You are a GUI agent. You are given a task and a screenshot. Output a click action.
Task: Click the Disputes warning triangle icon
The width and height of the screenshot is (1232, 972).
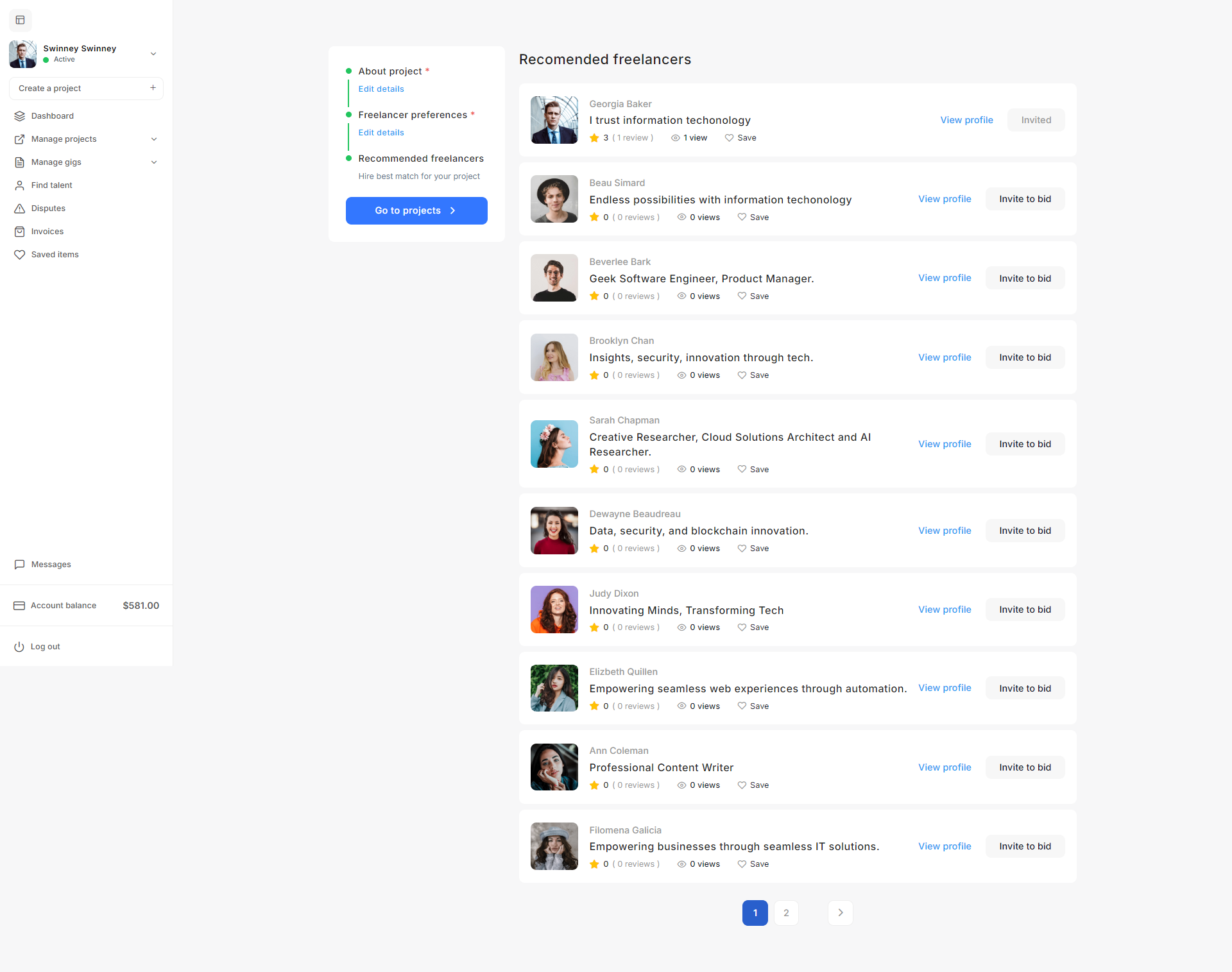click(20, 209)
